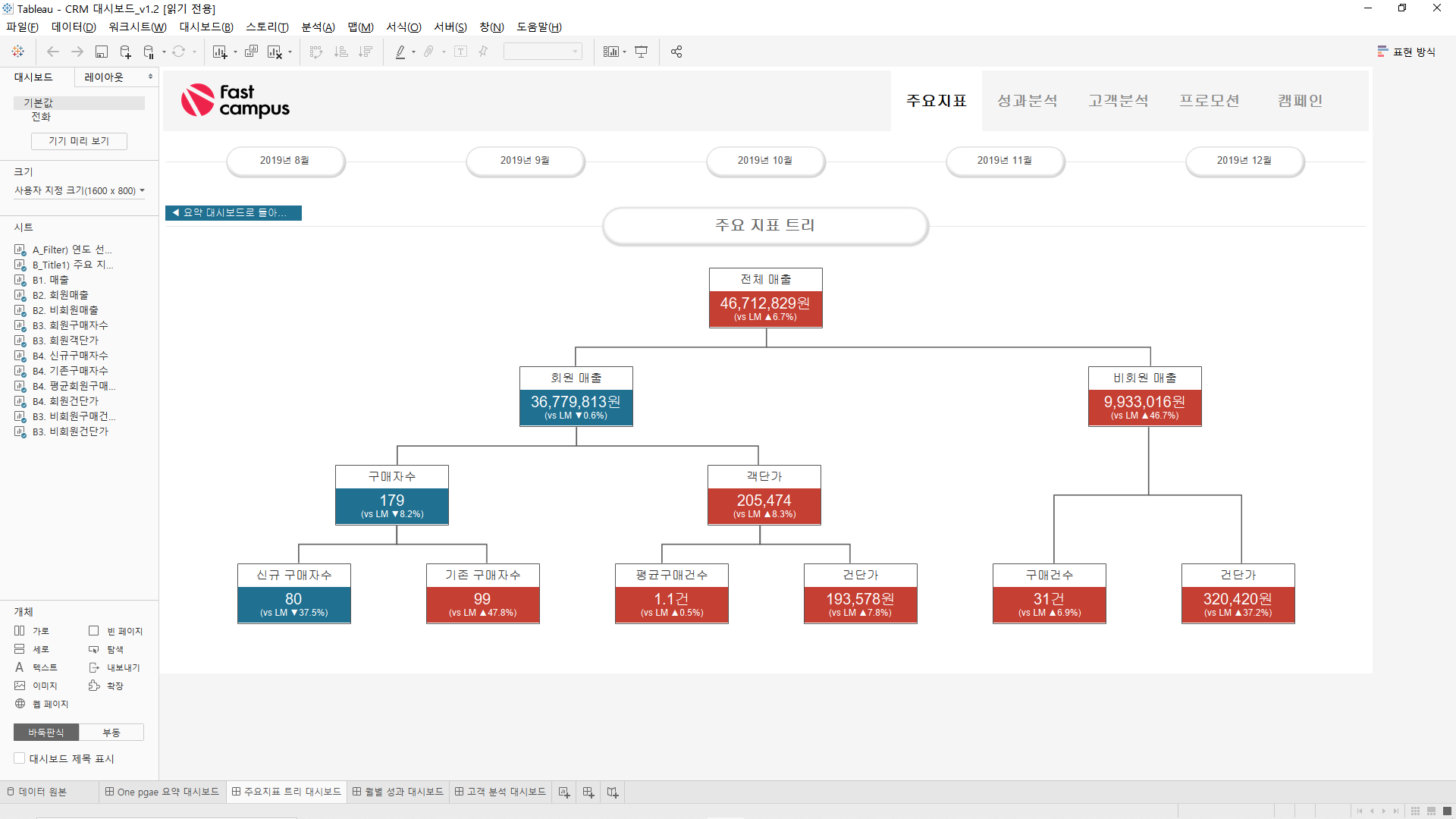Click the undo back arrow
1456x819 pixels.
point(53,52)
